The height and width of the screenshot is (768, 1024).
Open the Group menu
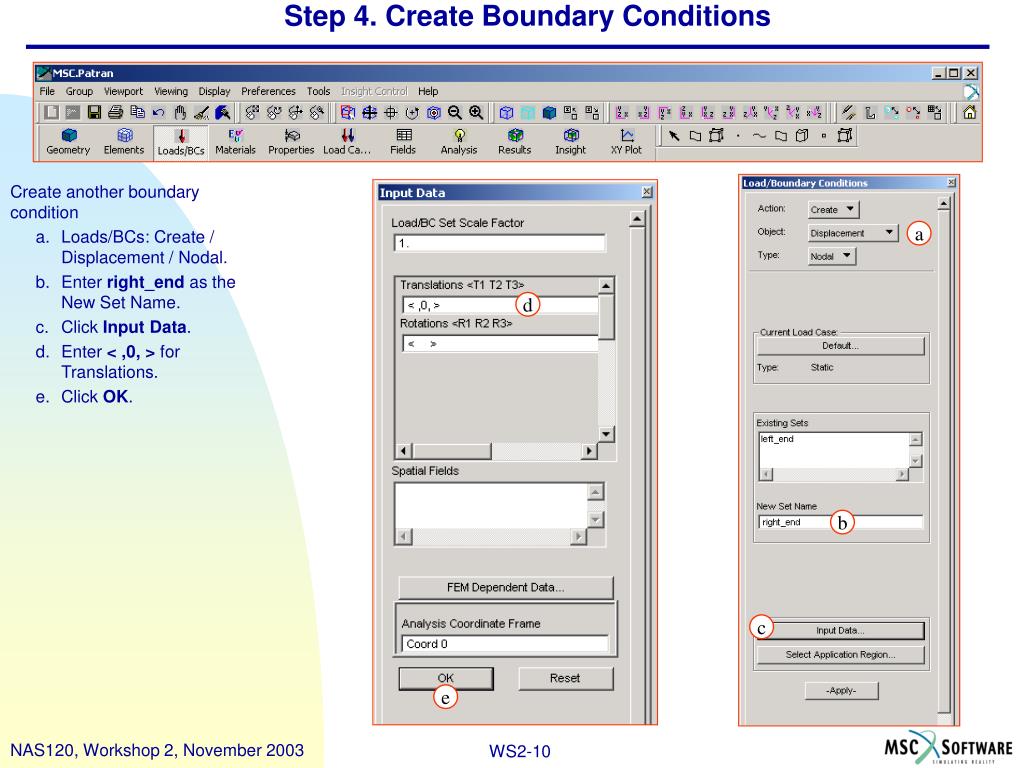[x=79, y=91]
